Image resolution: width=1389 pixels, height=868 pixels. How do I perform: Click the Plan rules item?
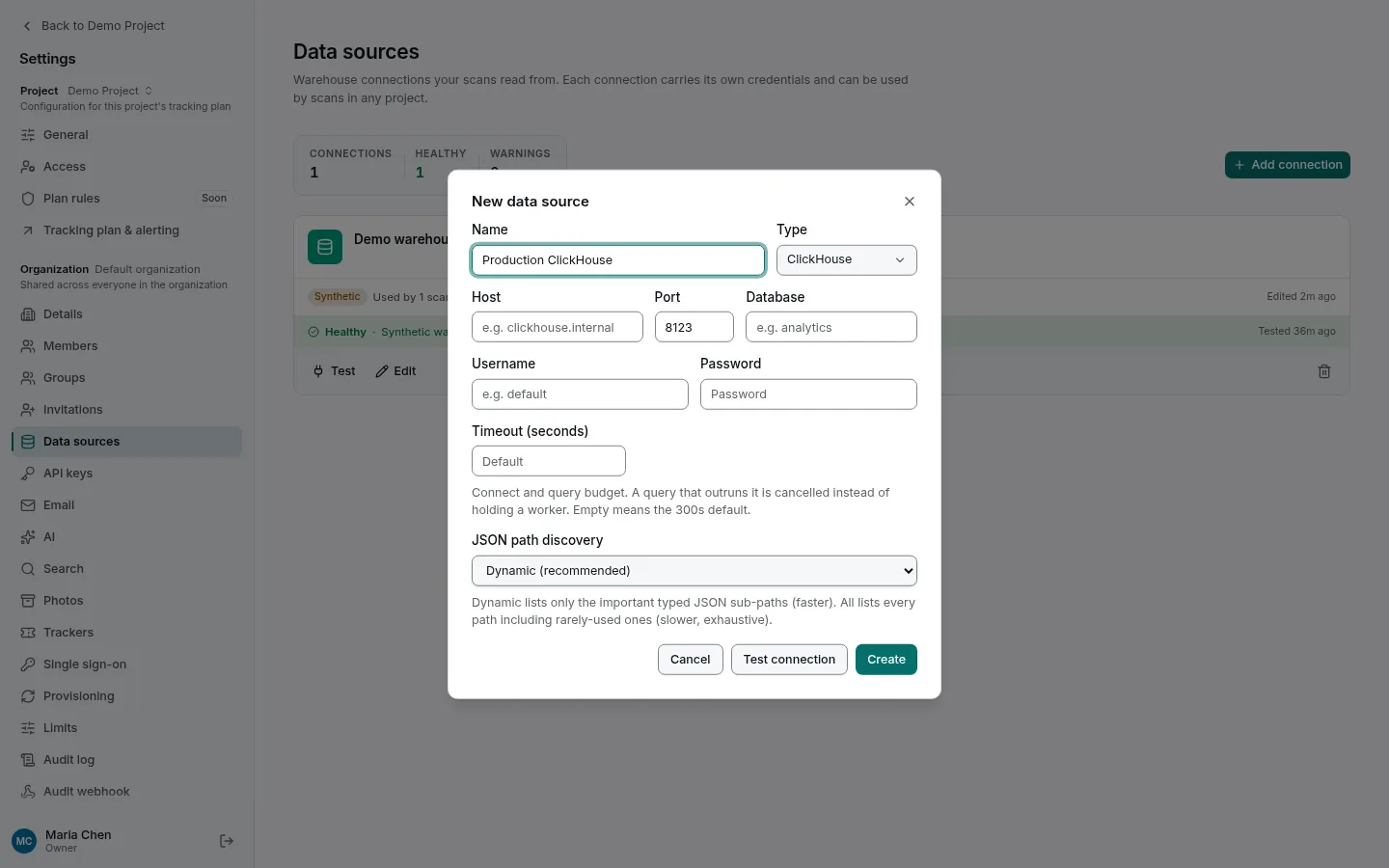click(x=126, y=199)
